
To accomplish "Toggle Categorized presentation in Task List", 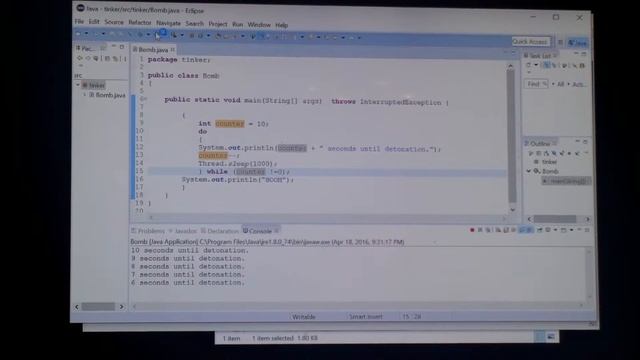I will pos(547,65).
